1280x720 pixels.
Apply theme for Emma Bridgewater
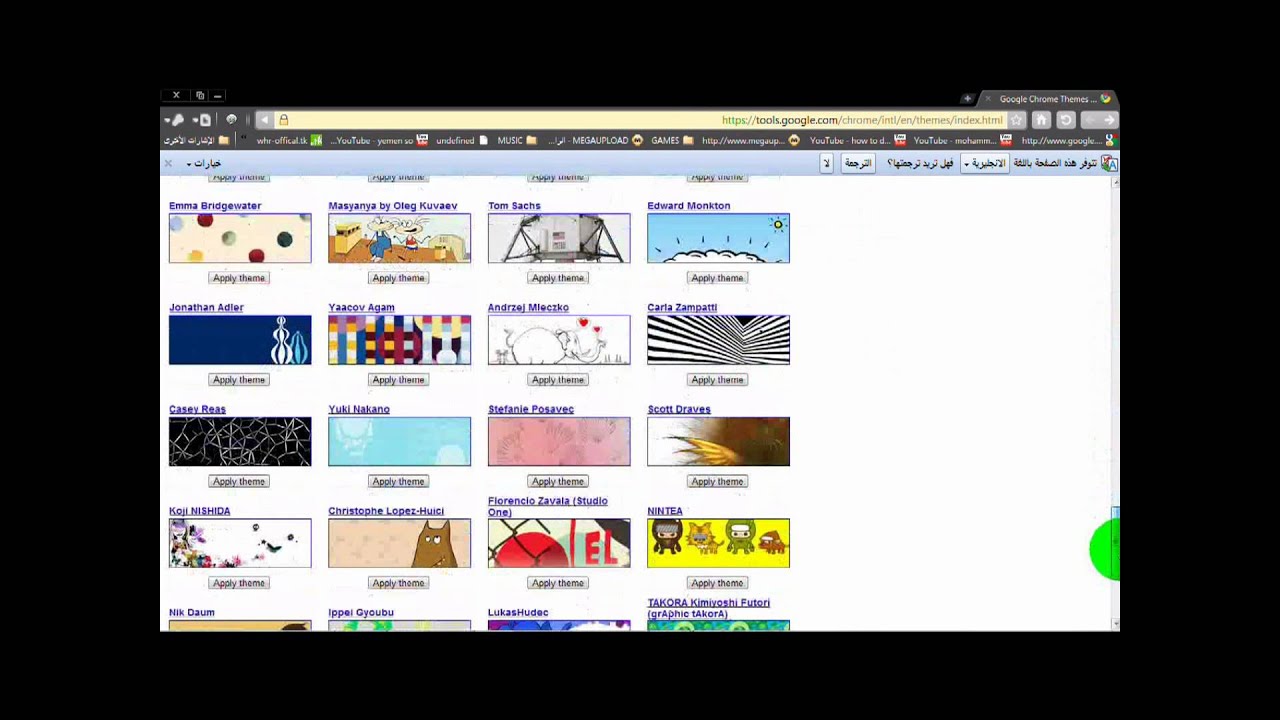pyautogui.click(x=239, y=278)
